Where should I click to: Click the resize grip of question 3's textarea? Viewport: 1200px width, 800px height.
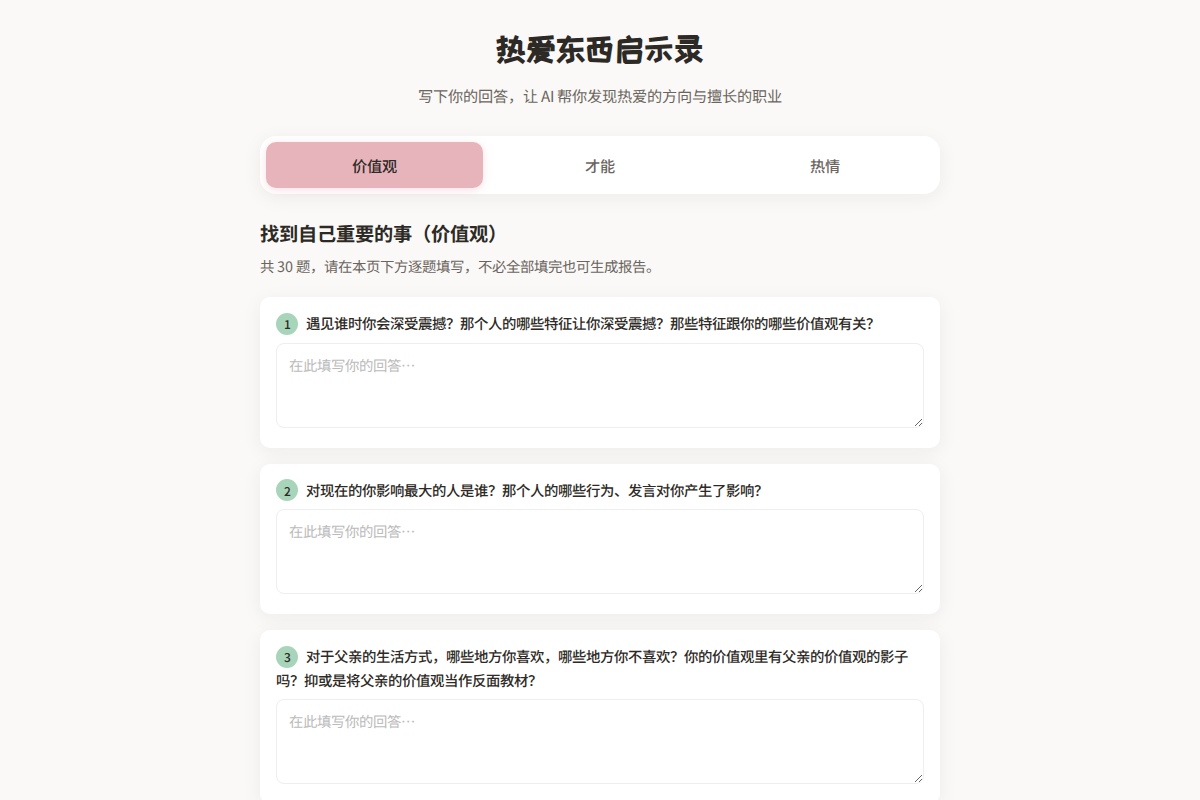(918, 779)
